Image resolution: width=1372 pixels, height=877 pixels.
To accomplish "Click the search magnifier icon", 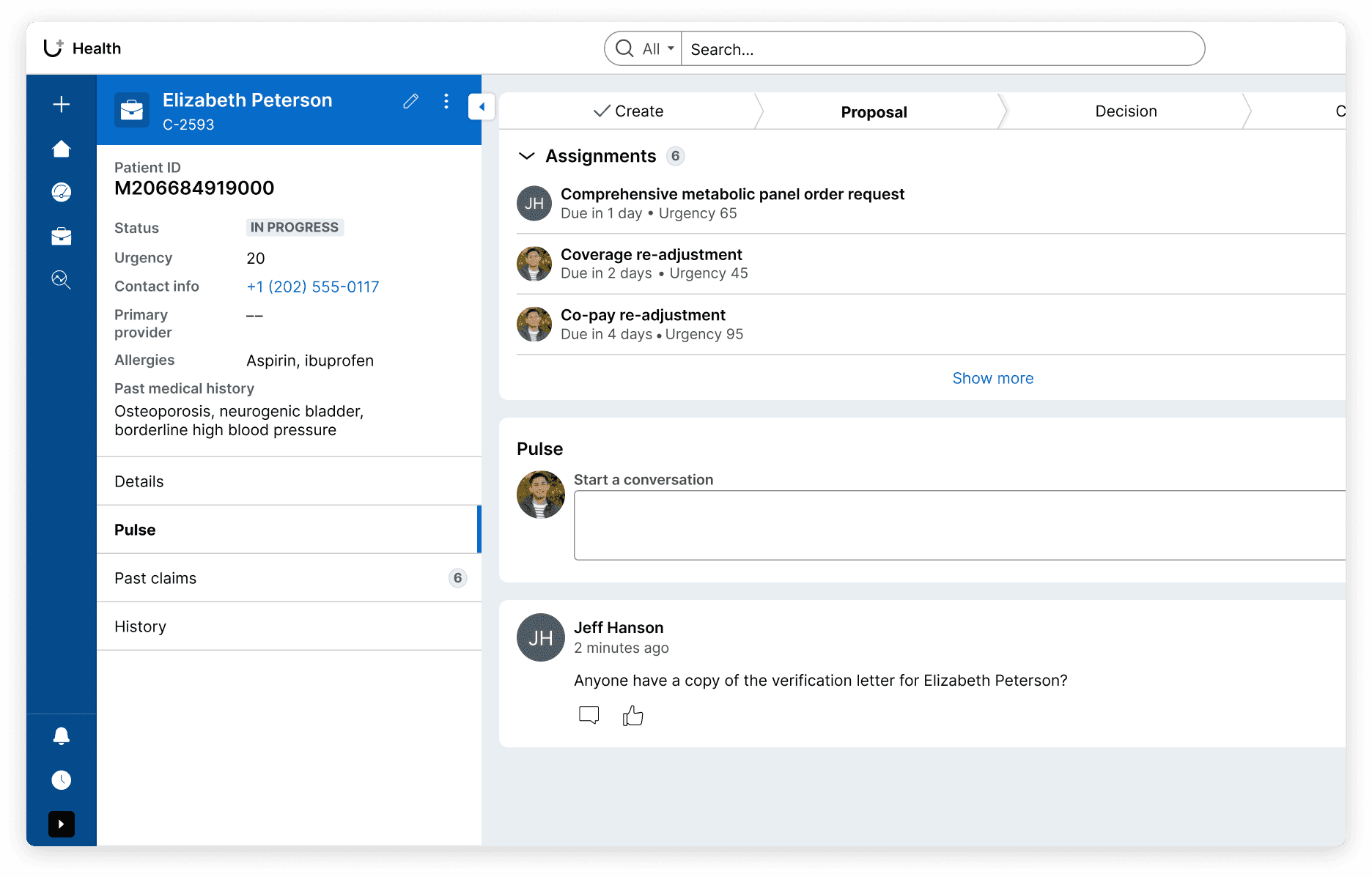I will 624,48.
